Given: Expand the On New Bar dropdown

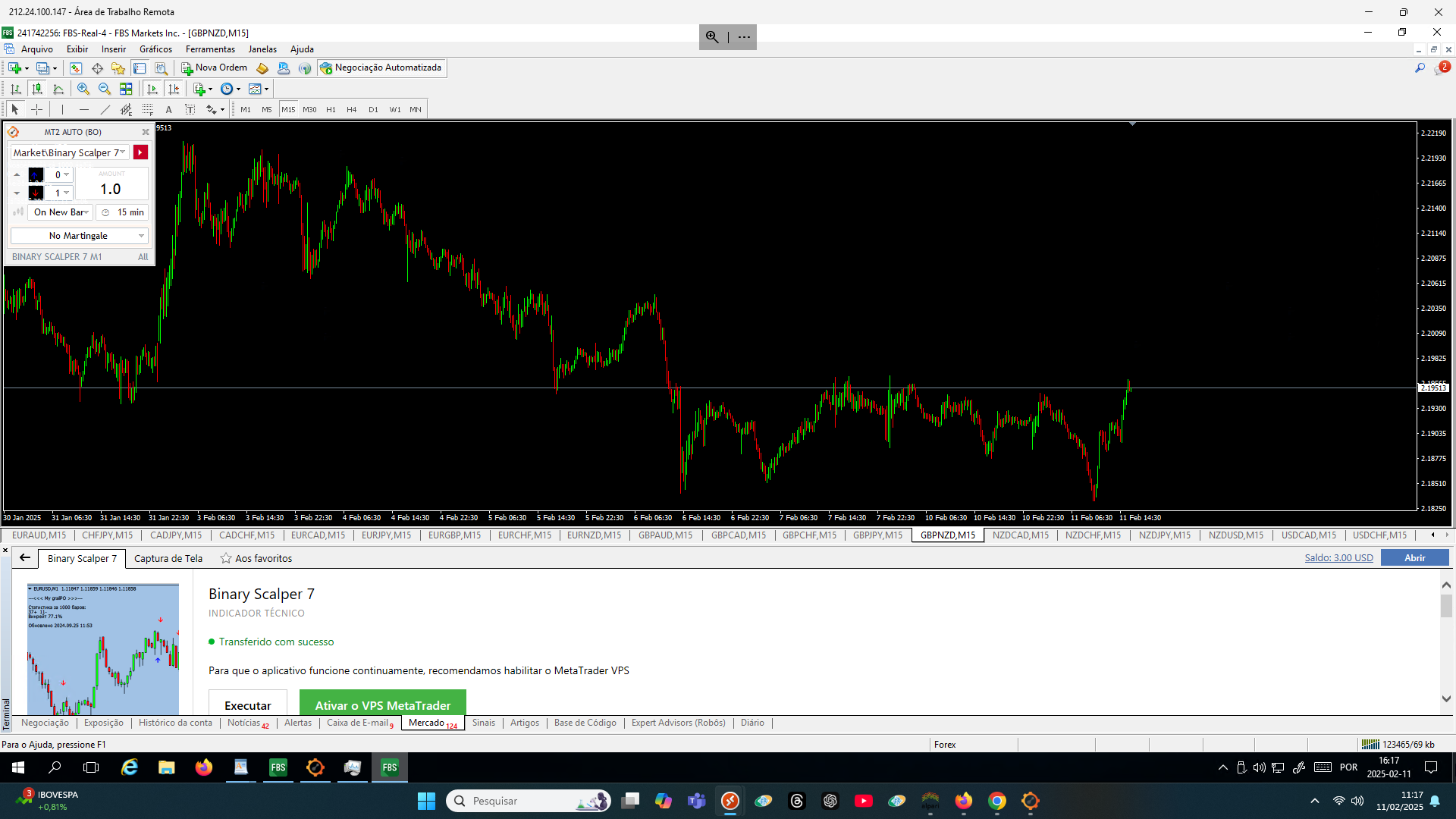Looking at the screenshot, I should [61, 212].
